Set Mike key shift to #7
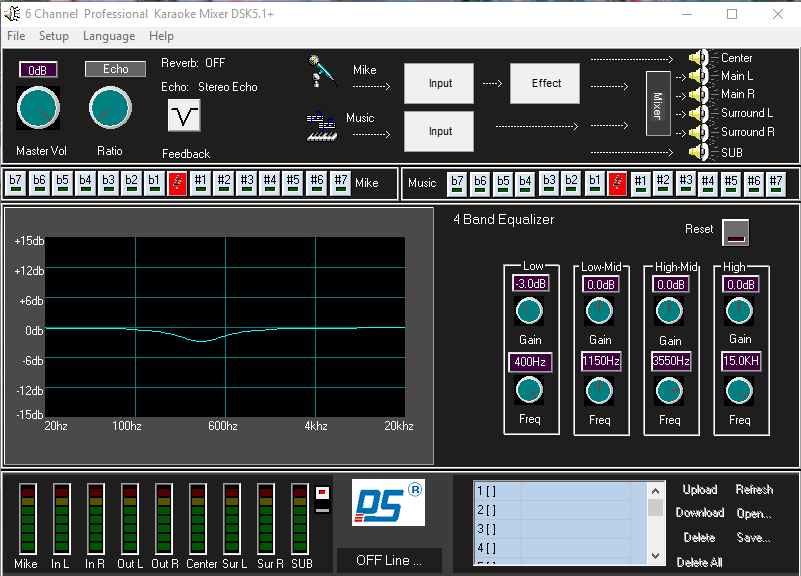The width and height of the screenshot is (801, 576). [x=340, y=183]
